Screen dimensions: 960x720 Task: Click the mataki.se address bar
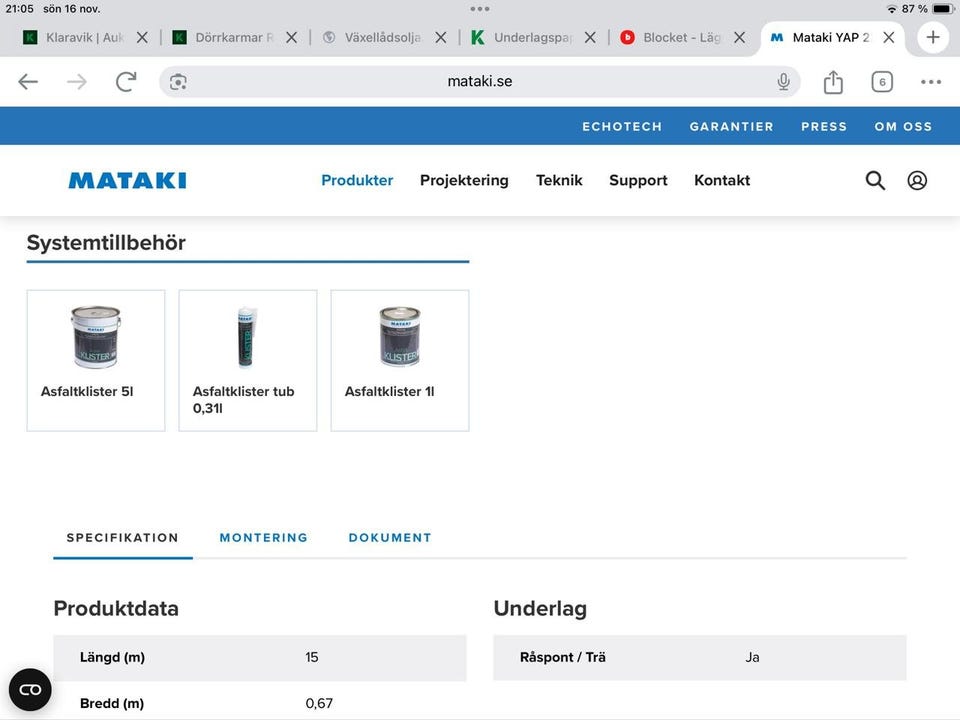tap(480, 81)
